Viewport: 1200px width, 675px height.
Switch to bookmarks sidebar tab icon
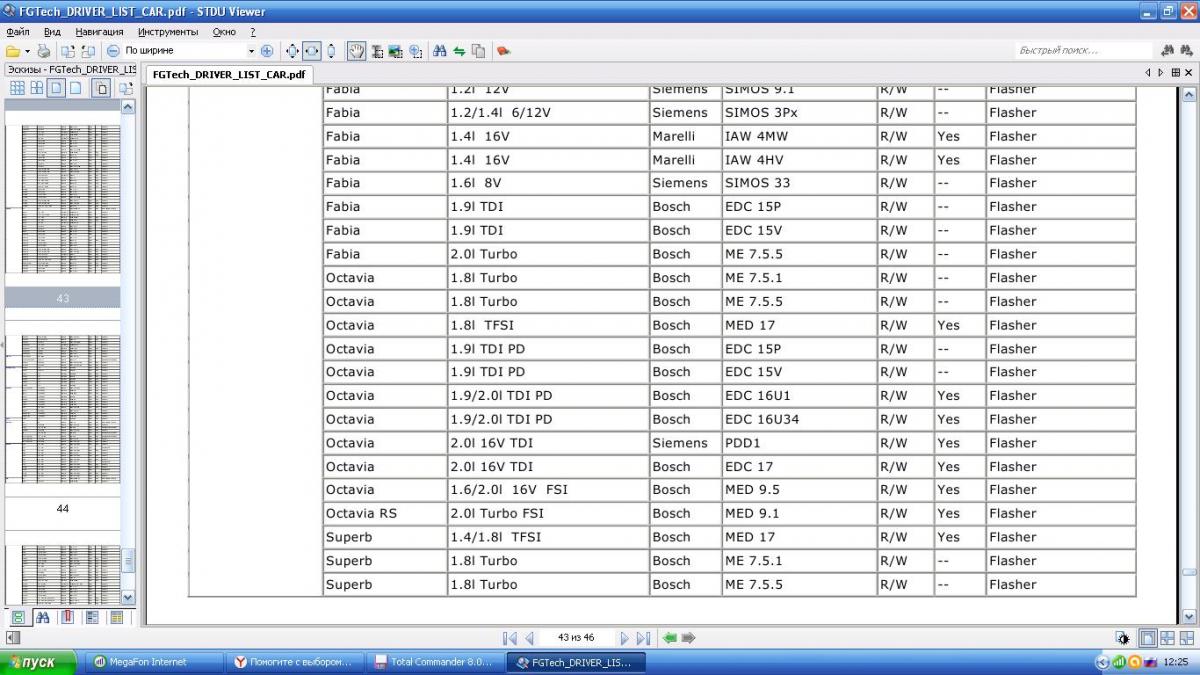(x=68, y=618)
